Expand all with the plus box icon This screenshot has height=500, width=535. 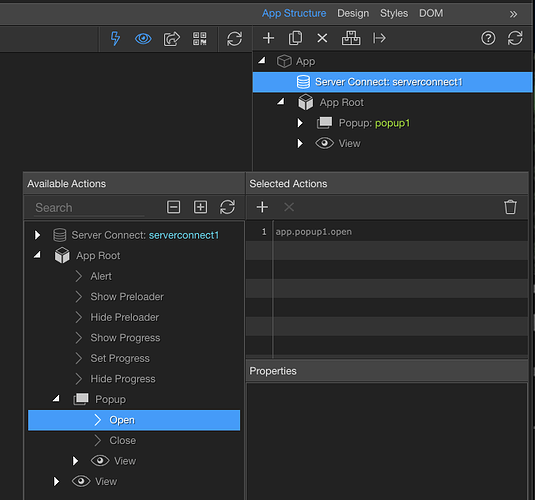point(200,207)
